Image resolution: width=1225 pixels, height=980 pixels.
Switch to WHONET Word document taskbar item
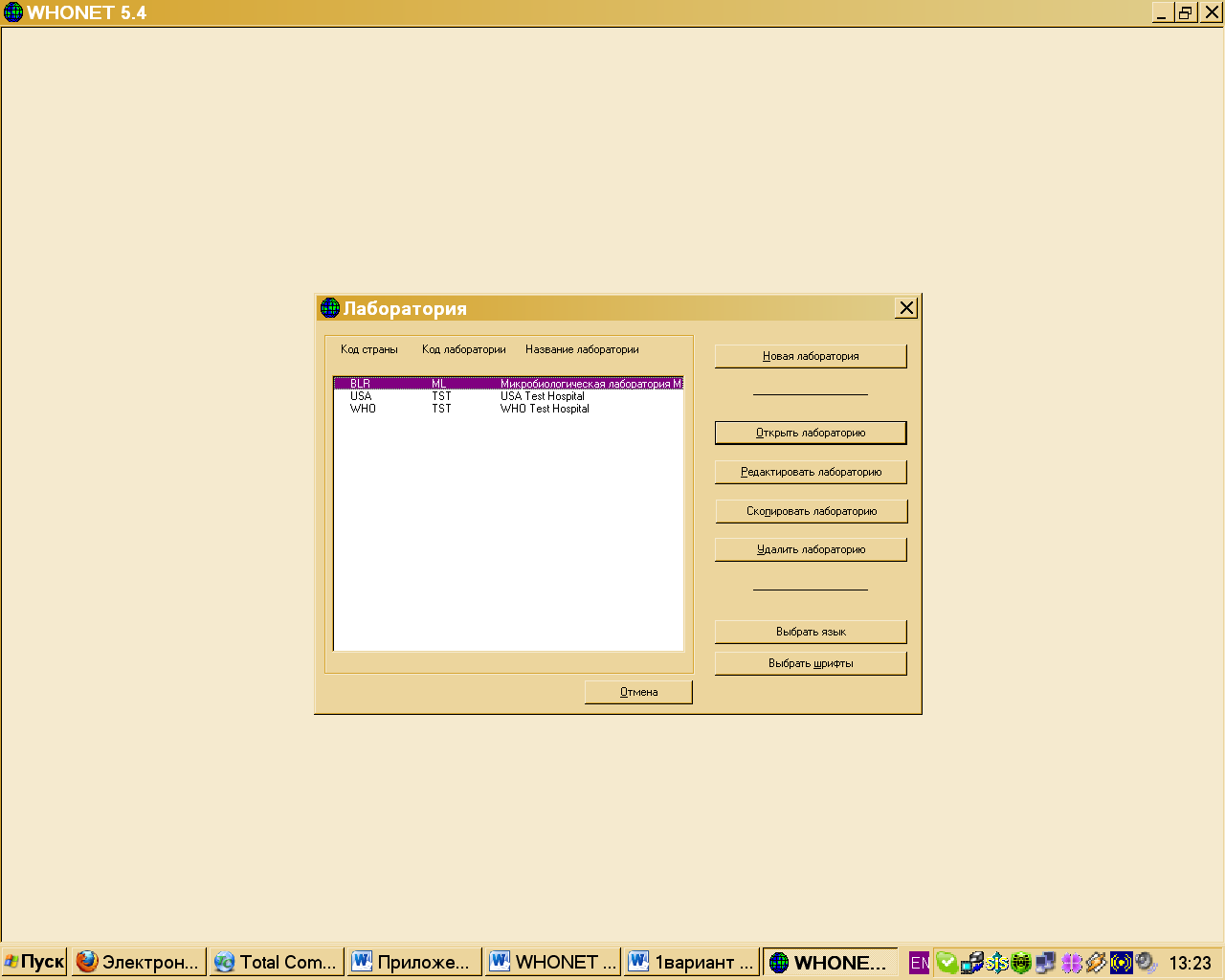pos(552,962)
